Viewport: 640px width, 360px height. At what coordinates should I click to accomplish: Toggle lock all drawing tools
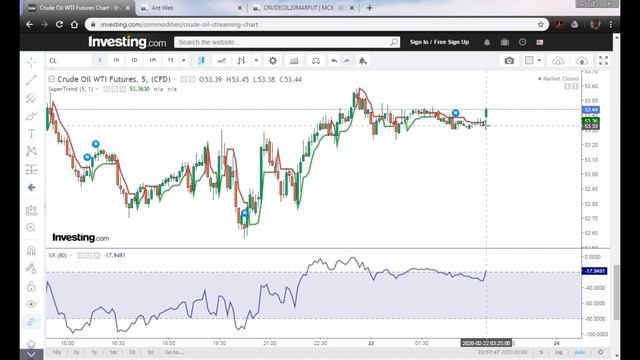coord(31,286)
